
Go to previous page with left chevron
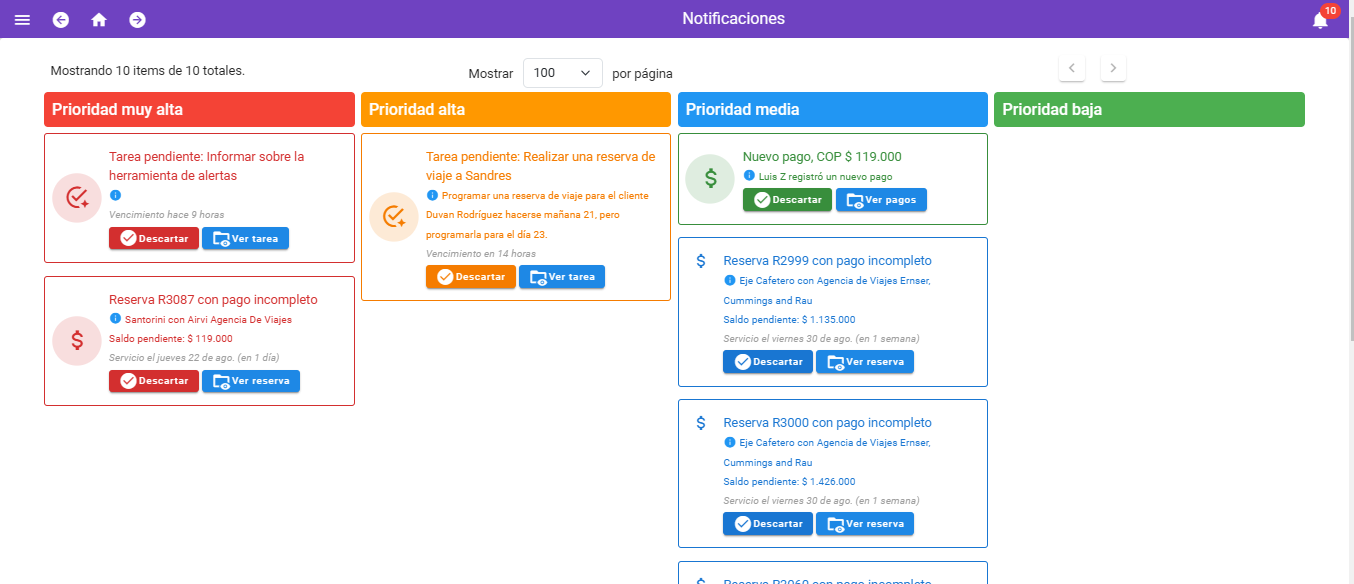pos(1071,69)
